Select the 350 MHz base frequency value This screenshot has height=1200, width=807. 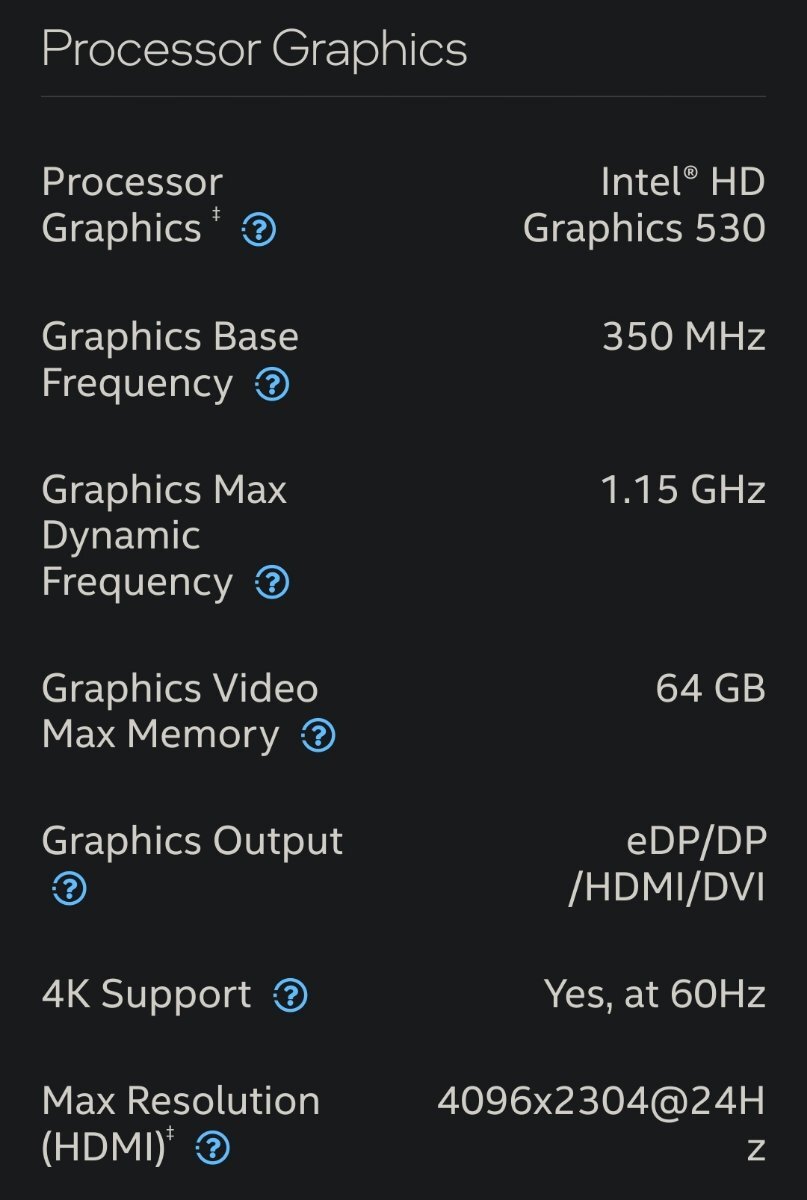pyautogui.click(x=684, y=337)
